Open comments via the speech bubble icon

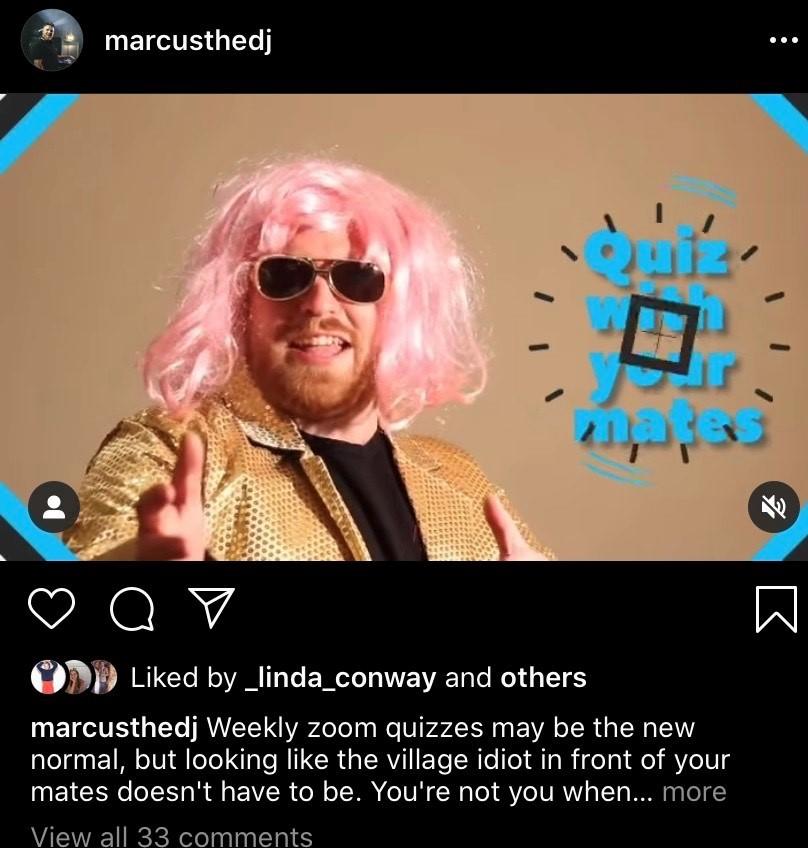click(x=131, y=608)
